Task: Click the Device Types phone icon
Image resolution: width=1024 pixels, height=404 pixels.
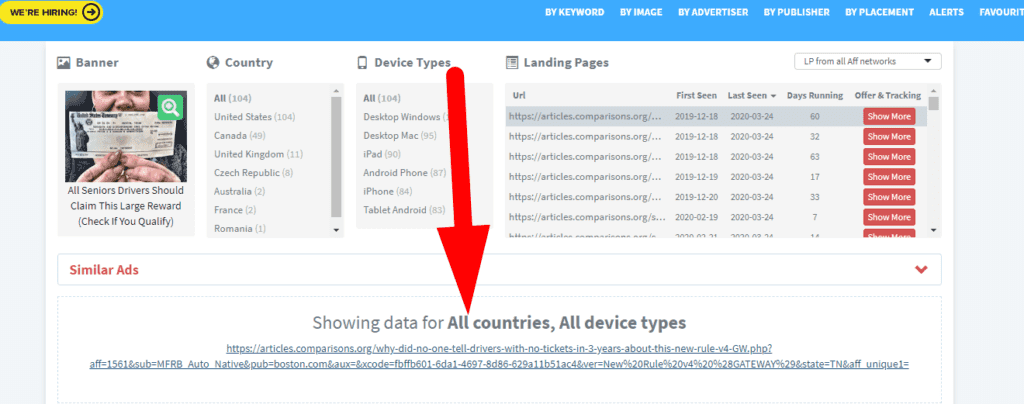Action: [x=362, y=63]
